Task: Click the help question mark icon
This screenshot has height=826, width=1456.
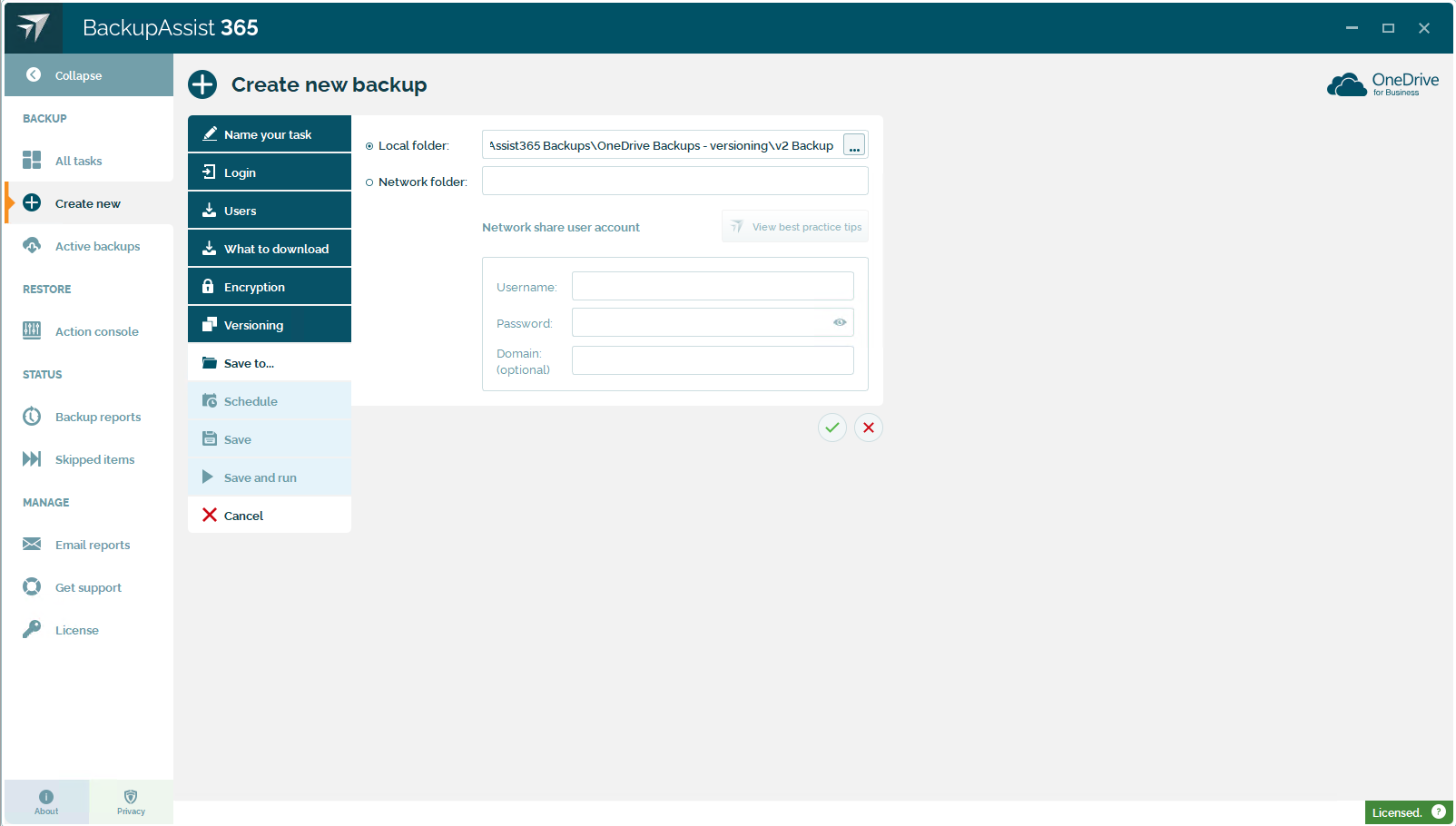Action: point(1439,811)
